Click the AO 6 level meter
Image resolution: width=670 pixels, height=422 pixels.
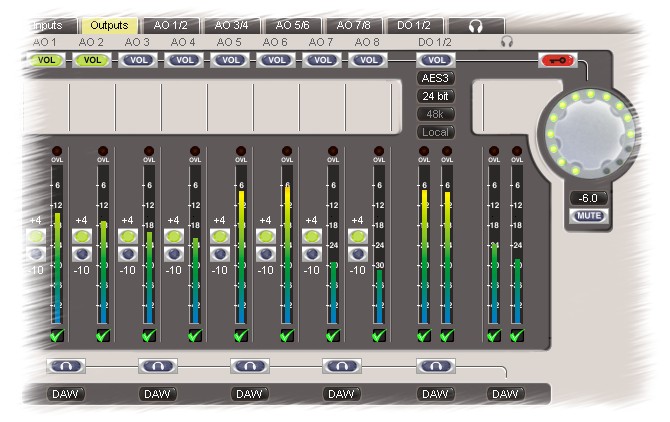(287, 244)
